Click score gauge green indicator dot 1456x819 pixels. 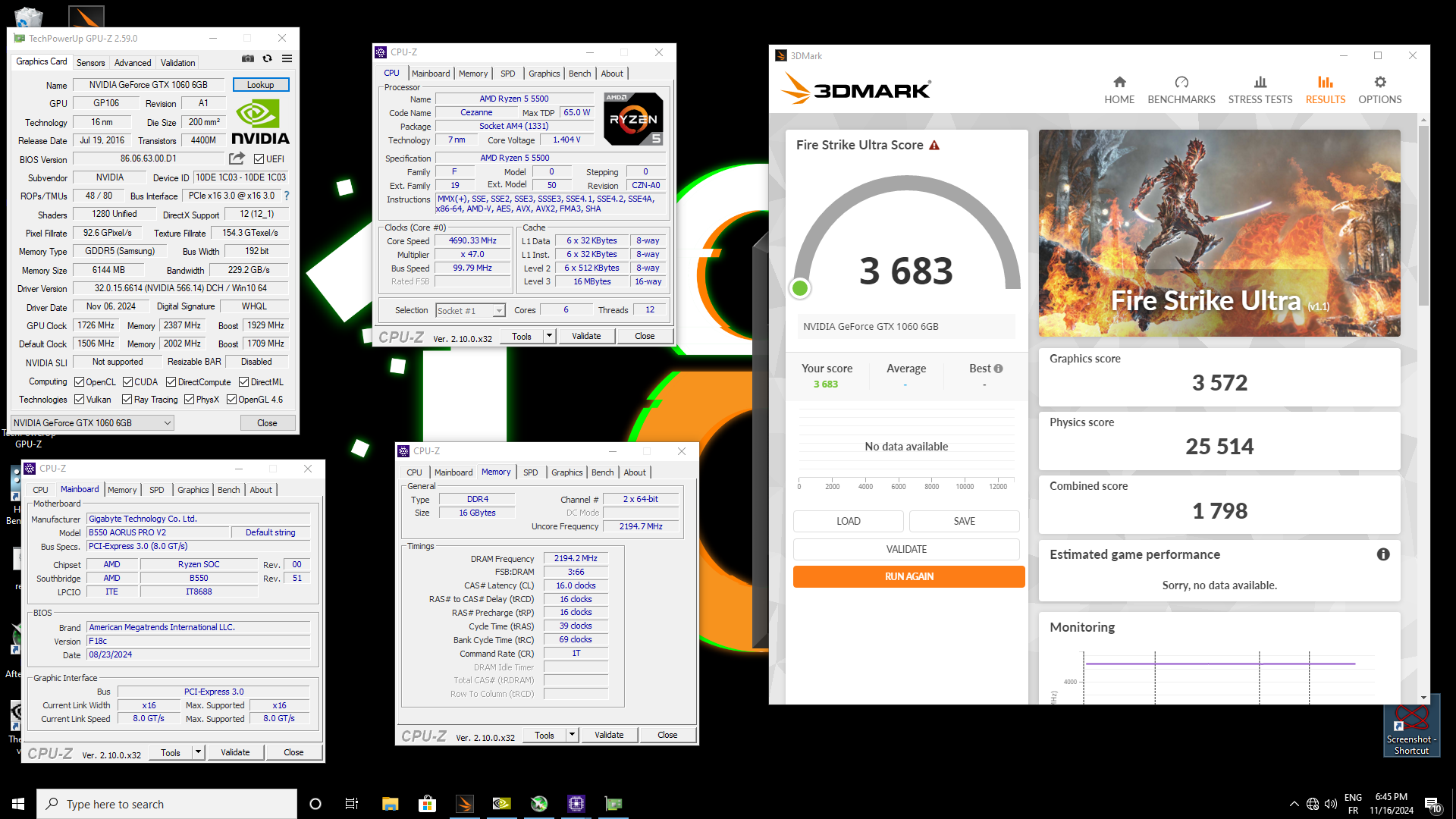[x=800, y=288]
